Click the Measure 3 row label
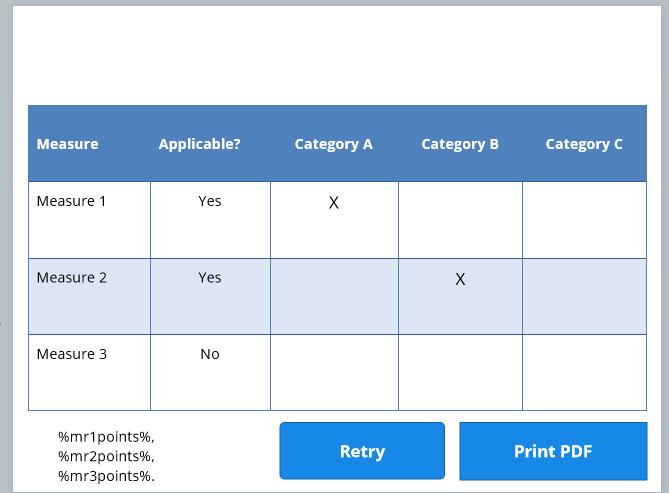This screenshot has height=493, width=669. 72,354
